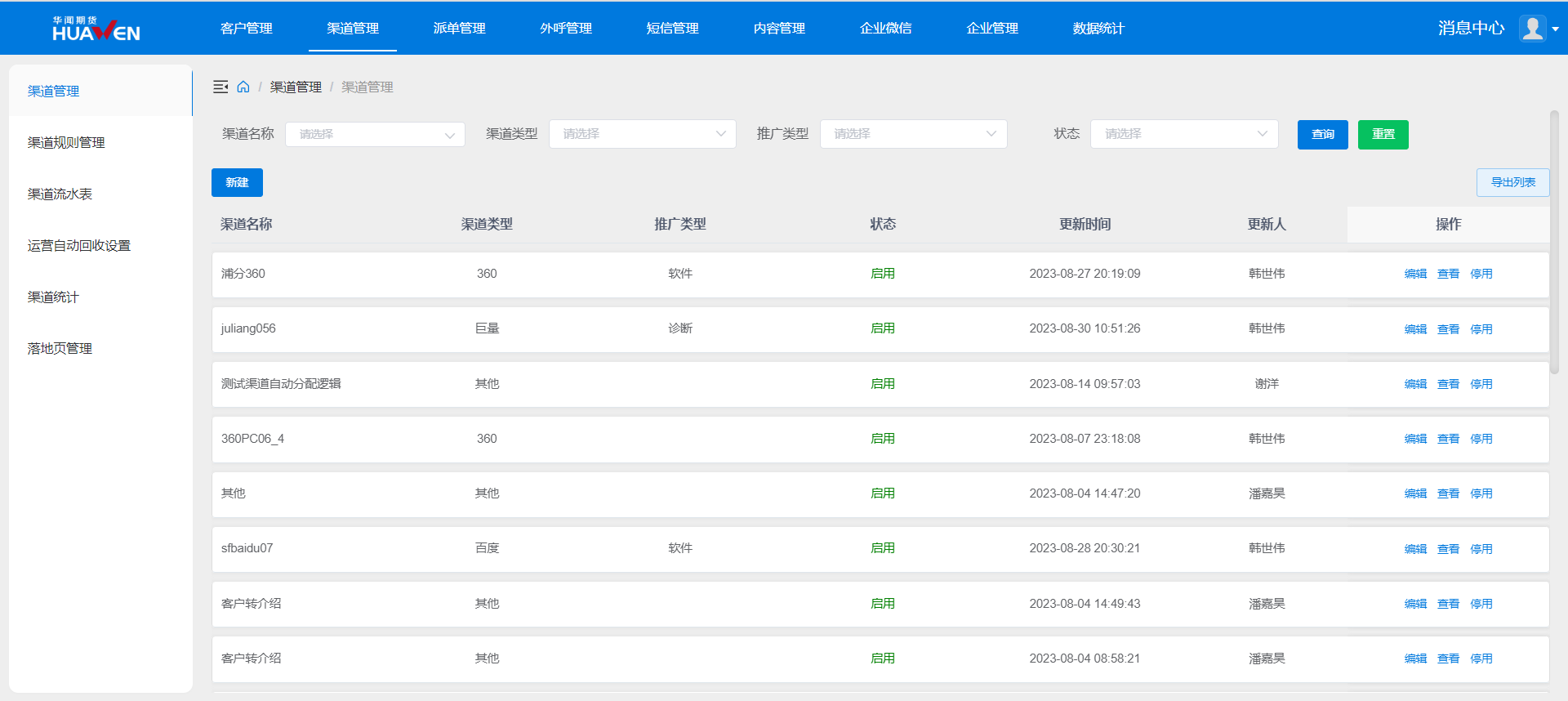1568x701 pixels.
Task: Click 导出列表 export button
Action: point(1513,183)
